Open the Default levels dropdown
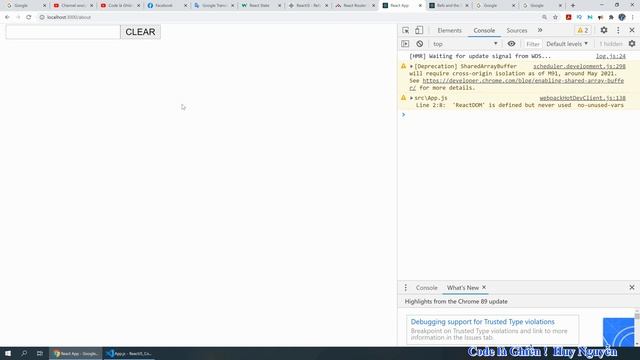The height and width of the screenshot is (360, 640). [x=567, y=44]
